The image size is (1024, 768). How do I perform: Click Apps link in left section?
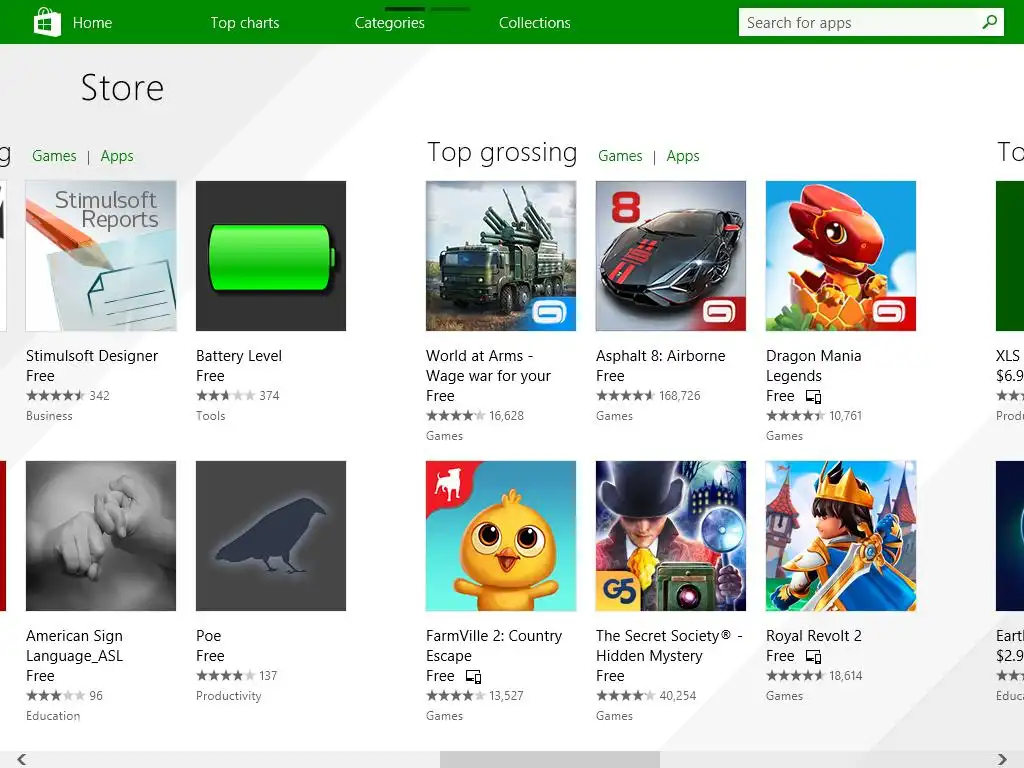[x=117, y=156]
